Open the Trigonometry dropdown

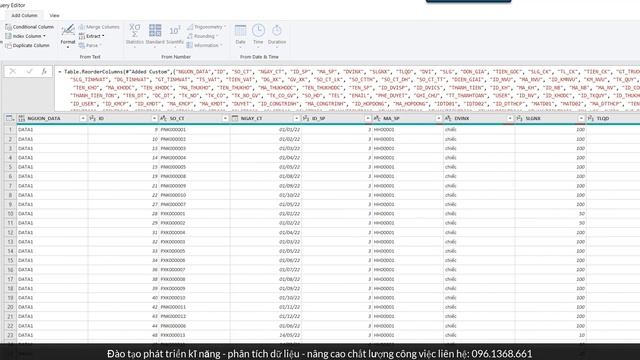pyautogui.click(x=206, y=27)
